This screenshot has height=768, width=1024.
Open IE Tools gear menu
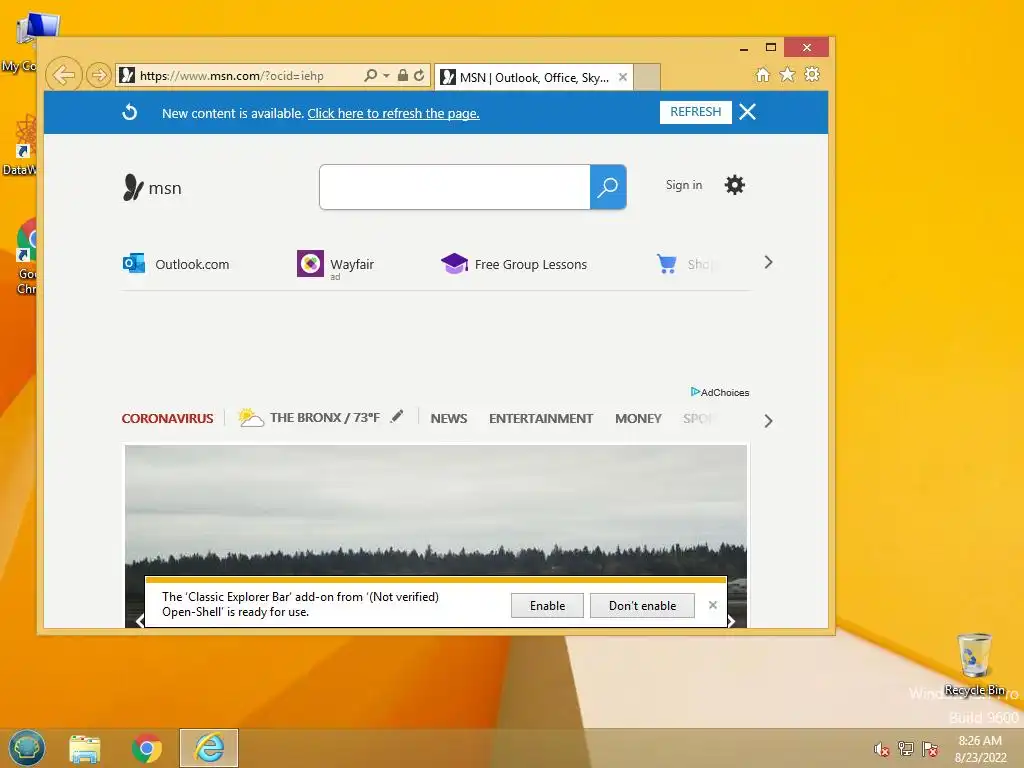(x=812, y=74)
